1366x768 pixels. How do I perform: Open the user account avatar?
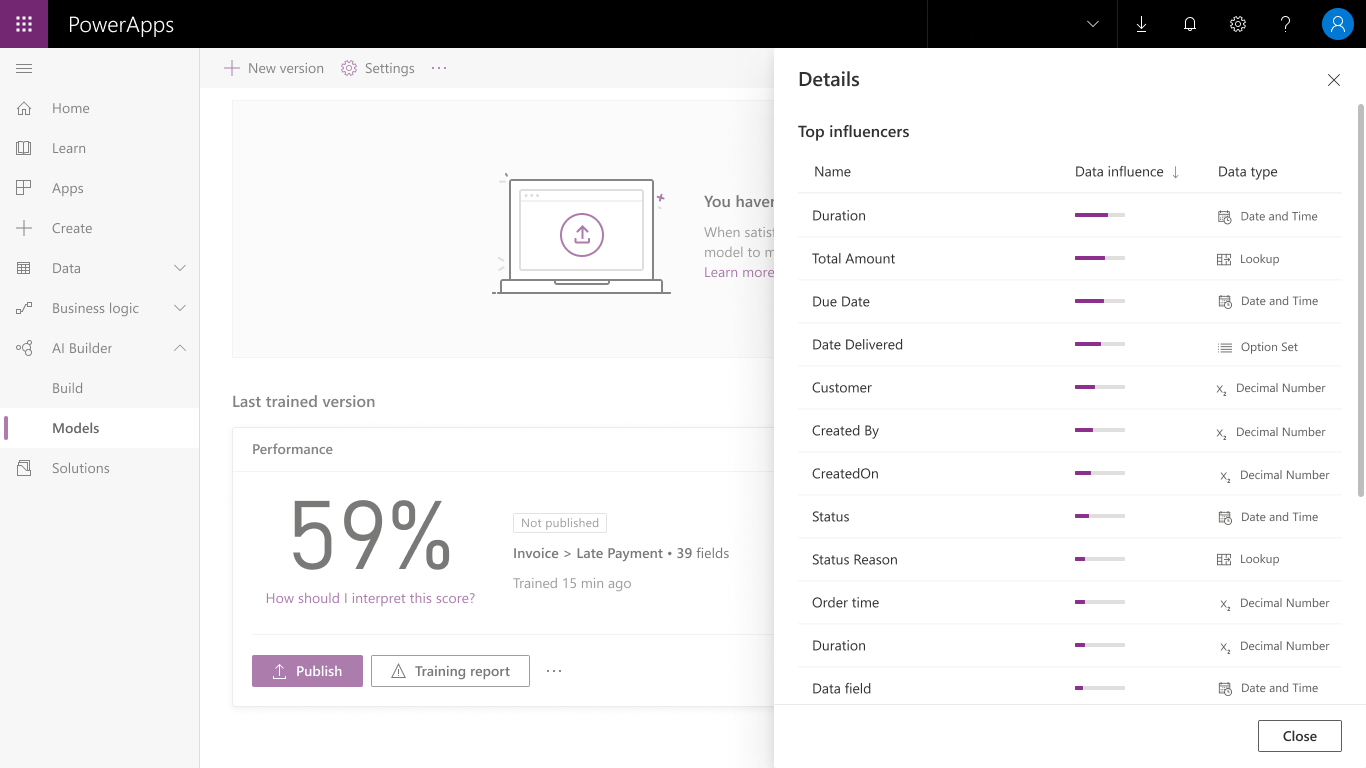coord(1338,24)
